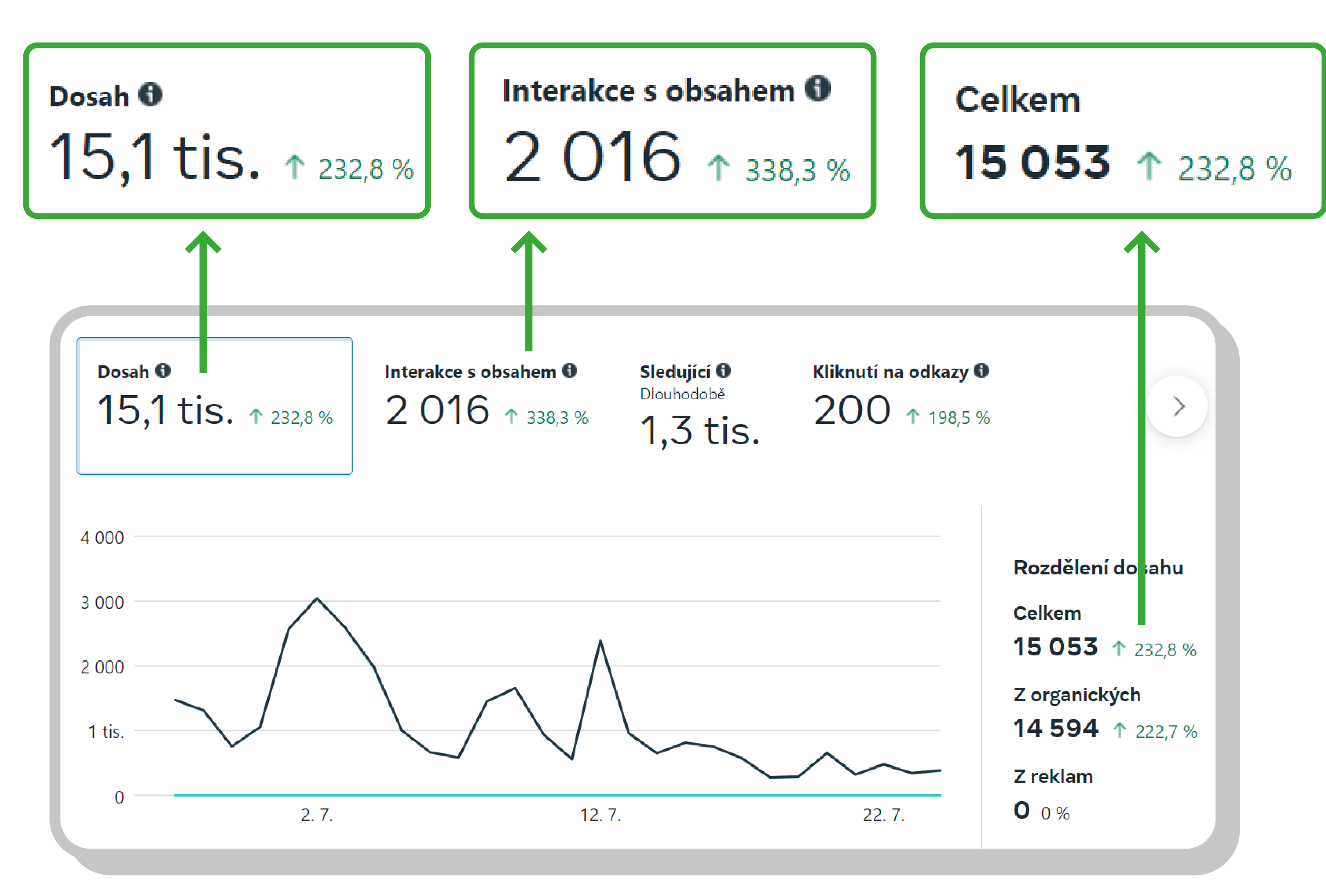Click the info icon beside Kliknutí na odkazy
Screen dimensions: 1326x896
[981, 371]
